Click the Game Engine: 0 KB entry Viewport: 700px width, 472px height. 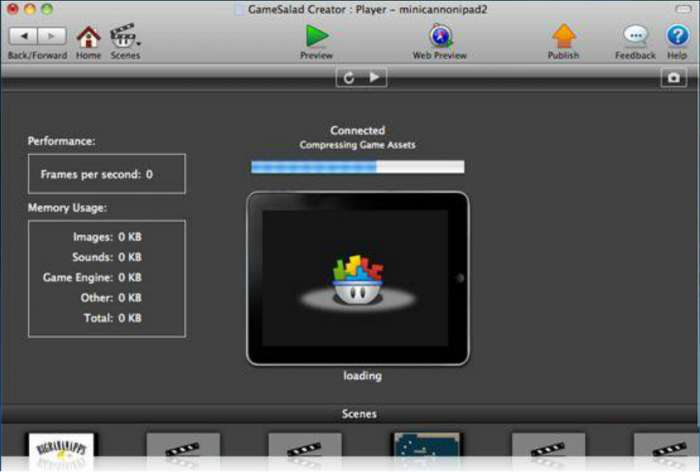[x=92, y=277]
